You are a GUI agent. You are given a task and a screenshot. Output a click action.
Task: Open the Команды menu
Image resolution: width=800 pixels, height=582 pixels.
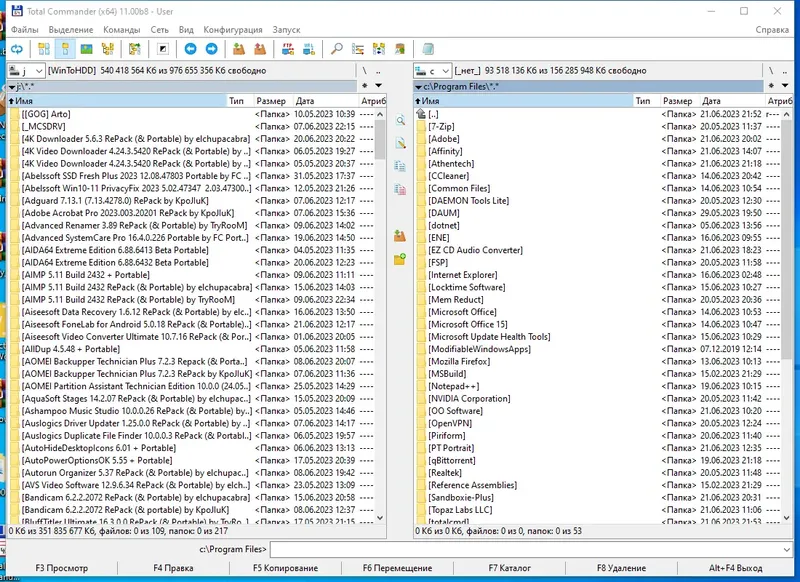121,30
